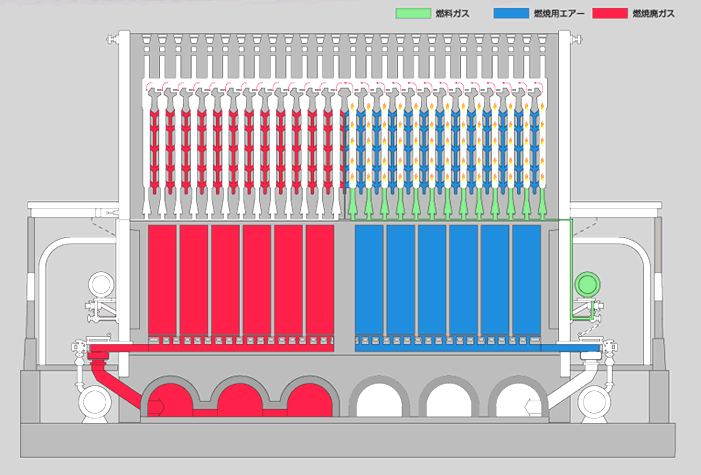
Task: Click the white arrow in the rightmost flue arch
Action: (533, 407)
